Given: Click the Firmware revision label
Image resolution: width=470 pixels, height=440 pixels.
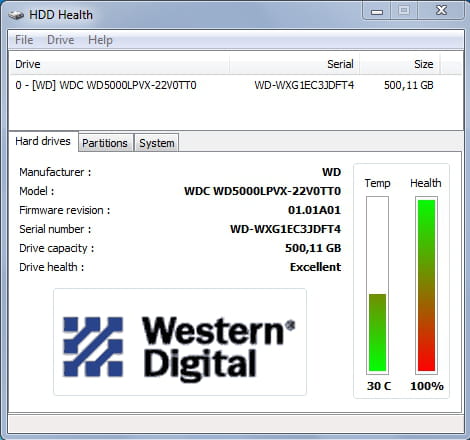Looking at the screenshot, I should point(65,210).
